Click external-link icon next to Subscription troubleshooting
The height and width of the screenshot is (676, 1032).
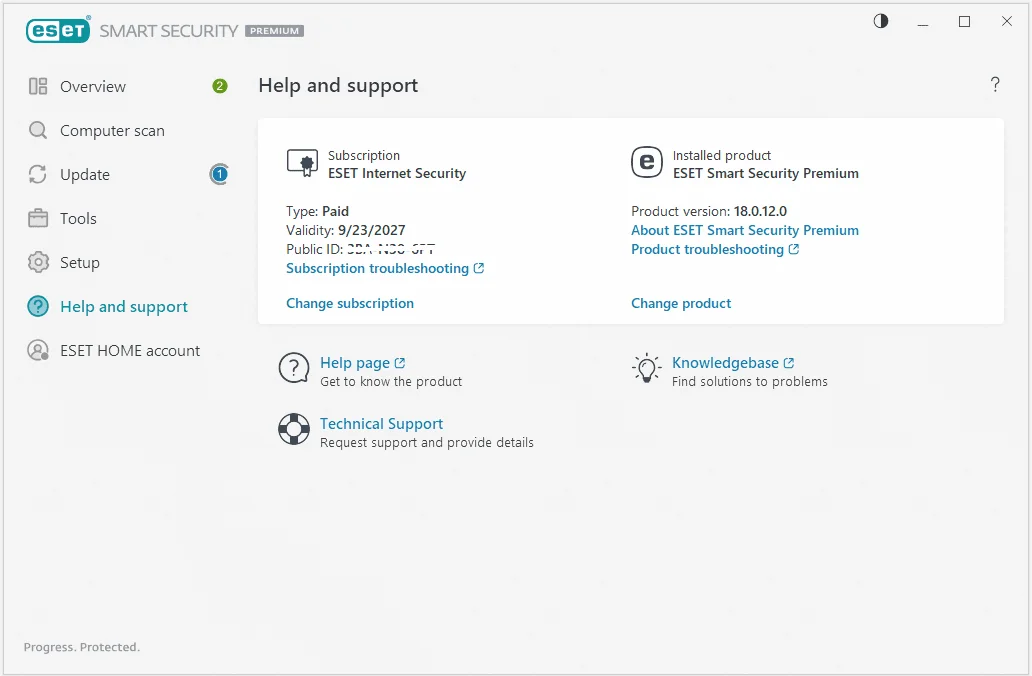pos(479,268)
